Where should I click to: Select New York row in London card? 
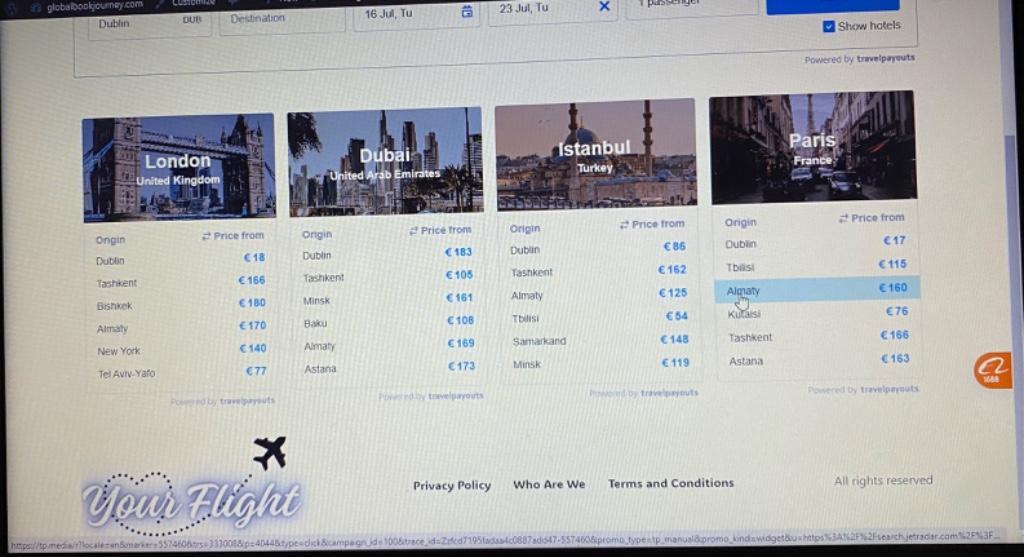click(181, 350)
